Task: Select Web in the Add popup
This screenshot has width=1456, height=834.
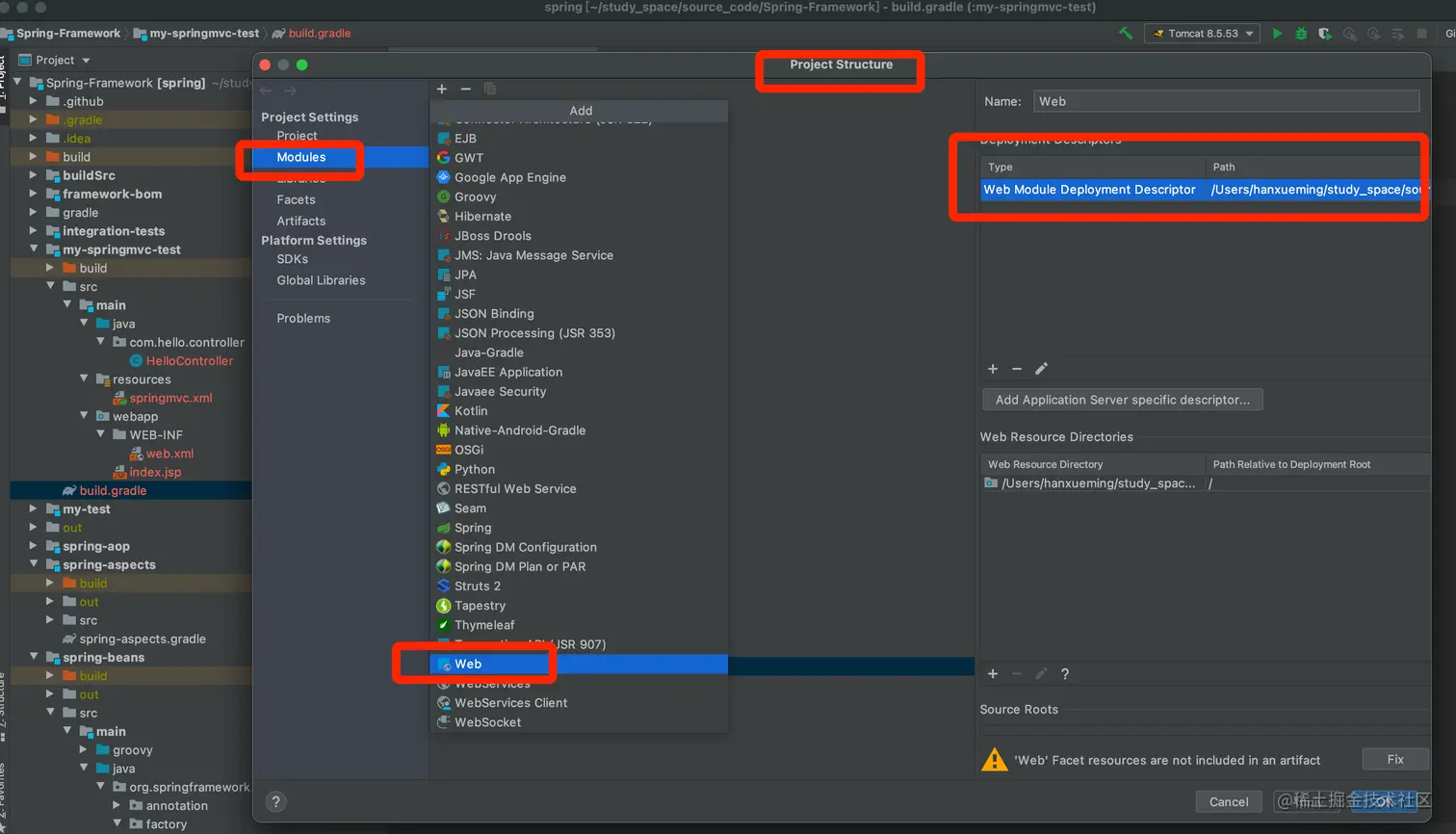Action: 579,665
